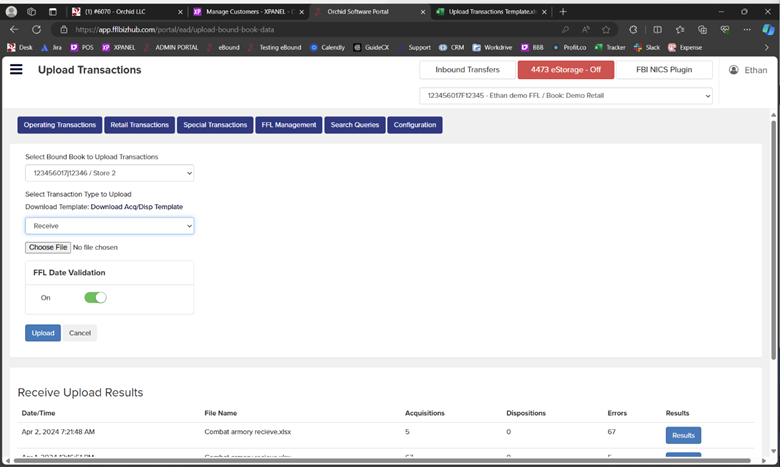Open the workspaces icon in tab bar
Viewport: 780px width, 467px height.
[x=32, y=11]
